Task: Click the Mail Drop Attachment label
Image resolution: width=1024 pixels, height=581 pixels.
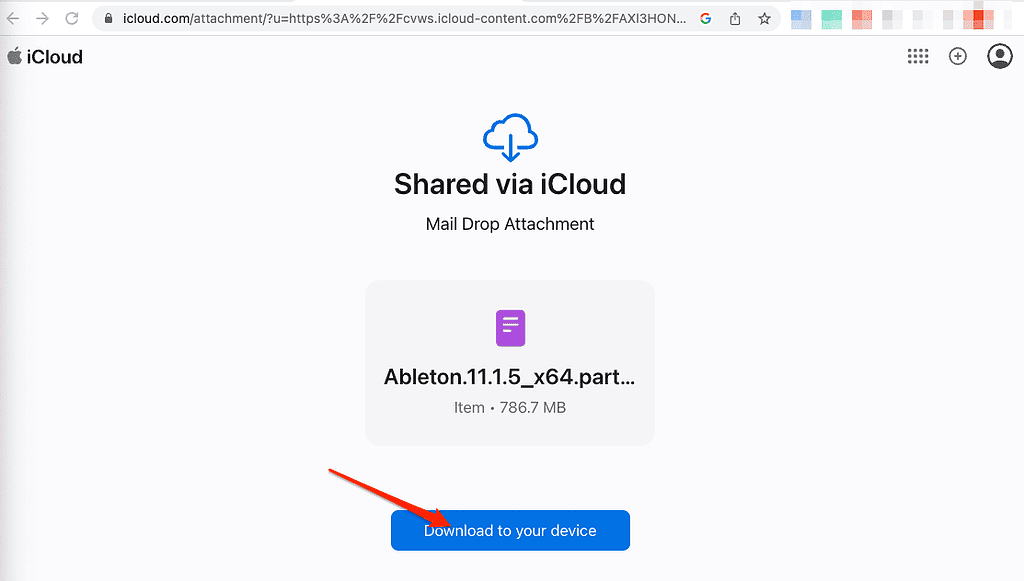Action: (510, 224)
